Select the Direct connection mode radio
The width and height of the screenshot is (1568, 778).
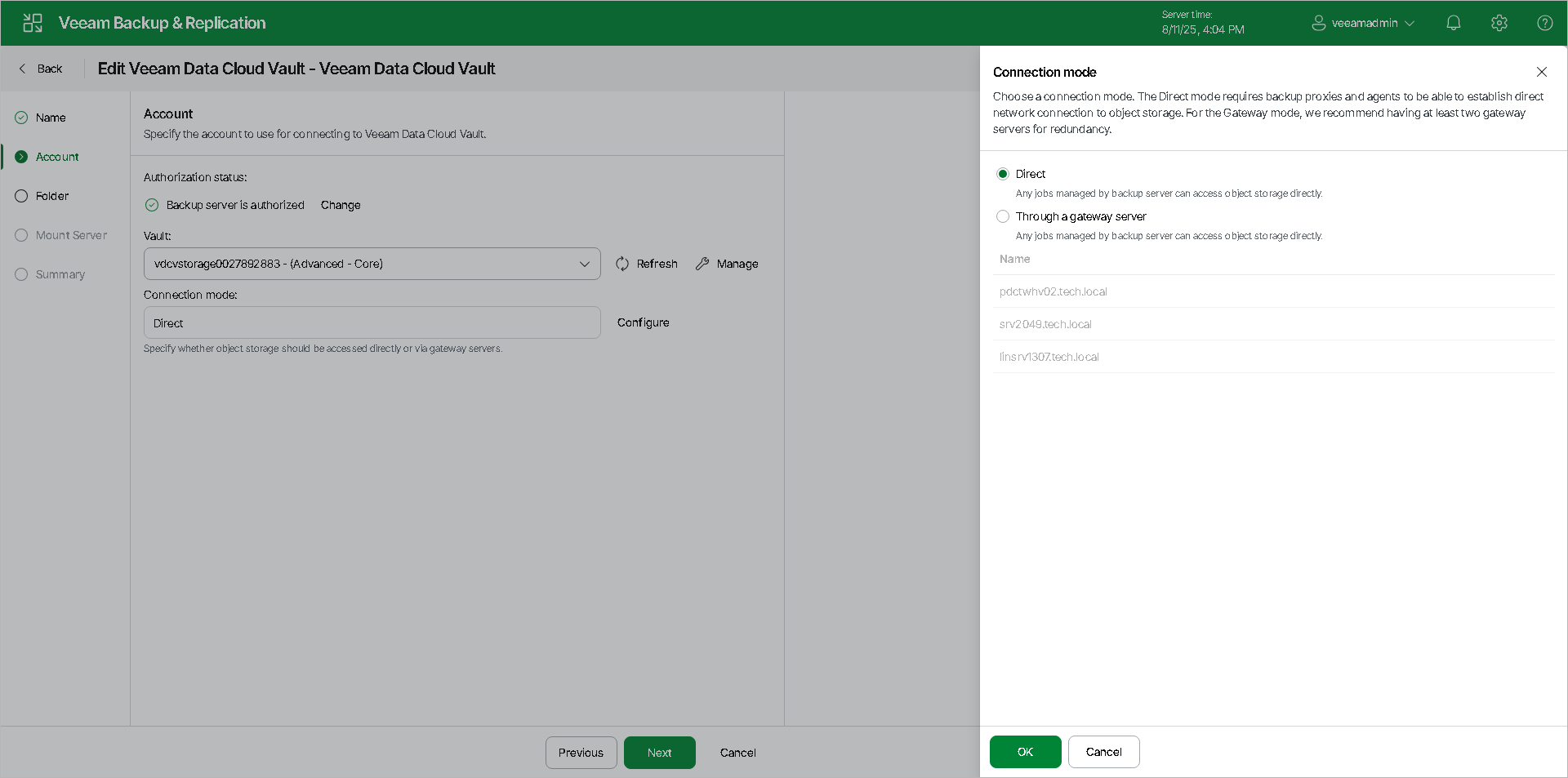pos(1003,174)
